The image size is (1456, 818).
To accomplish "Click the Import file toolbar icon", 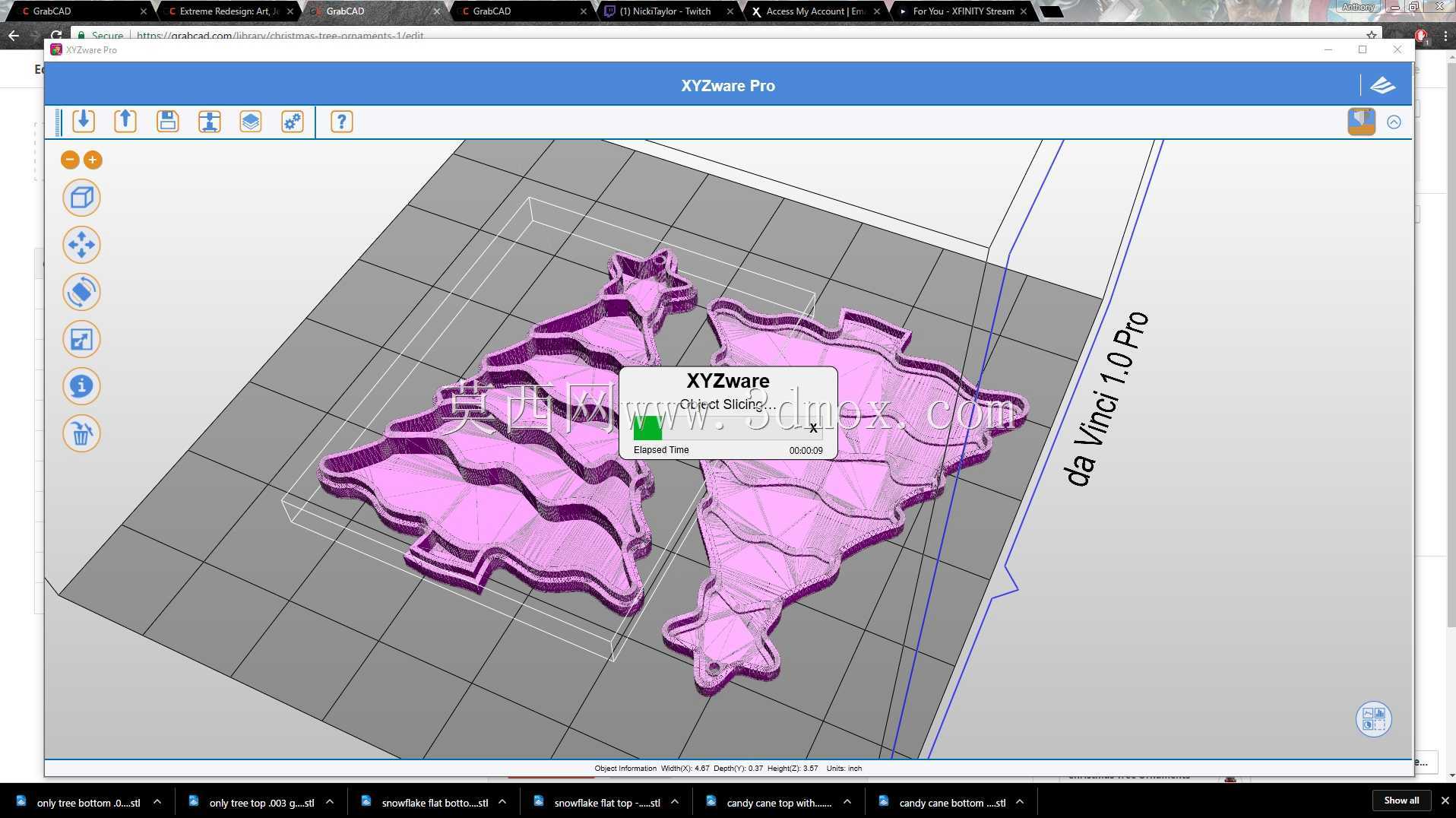I will [x=84, y=122].
